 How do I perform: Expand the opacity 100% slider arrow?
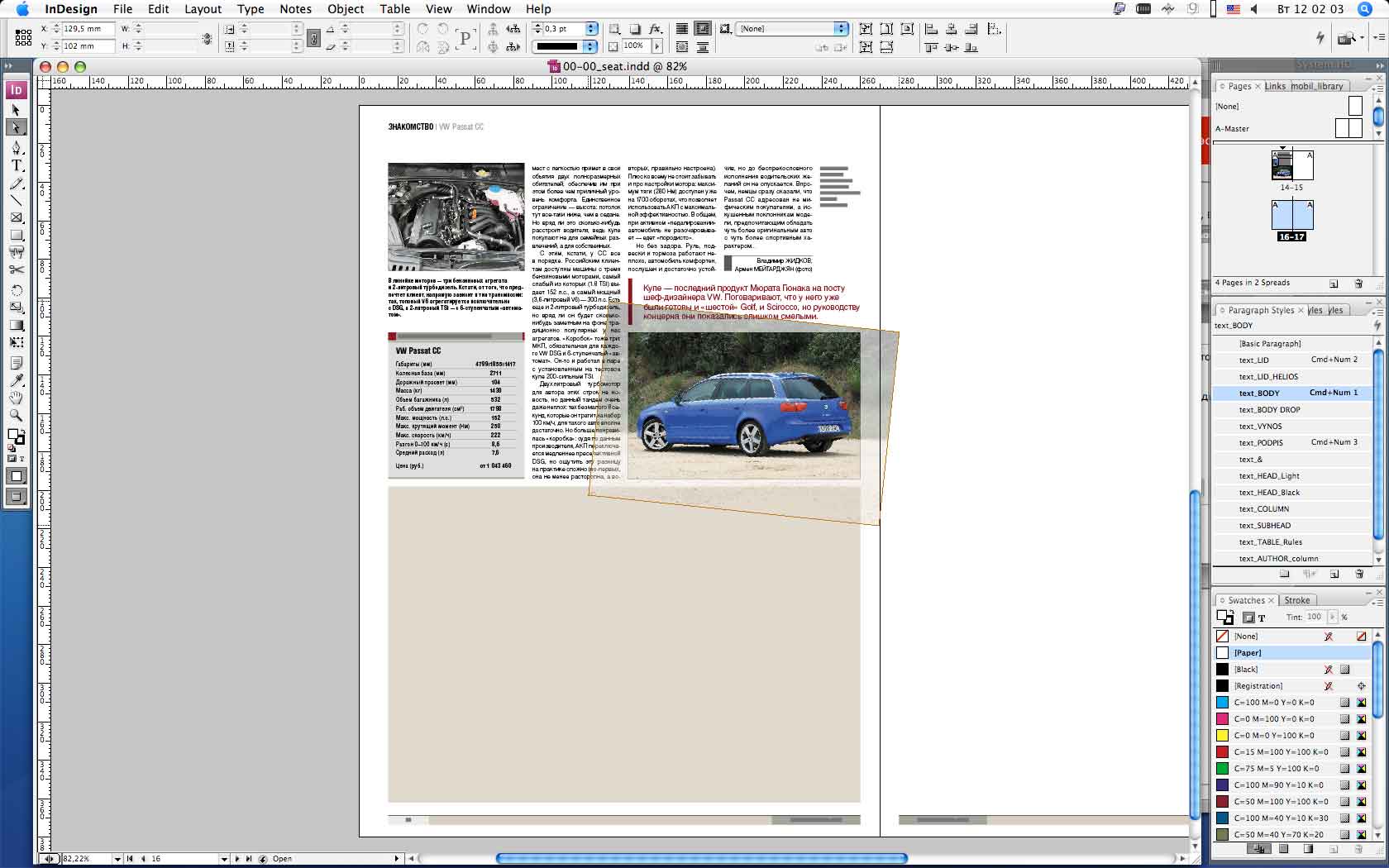[657, 46]
